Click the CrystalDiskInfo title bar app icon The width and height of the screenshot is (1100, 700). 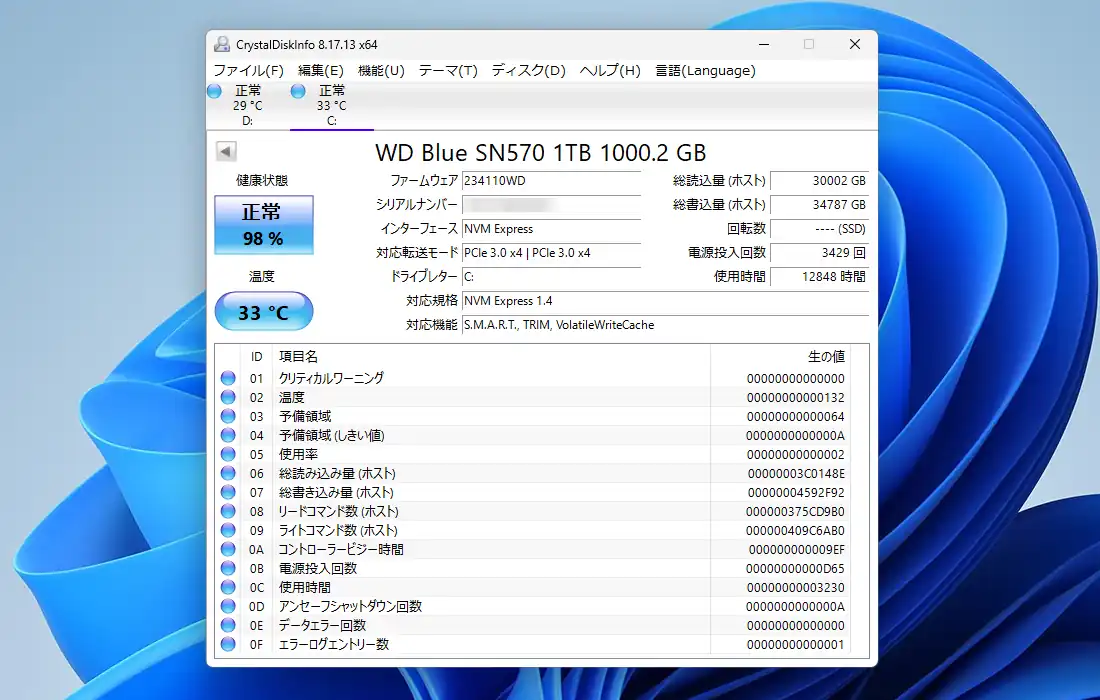[222, 44]
